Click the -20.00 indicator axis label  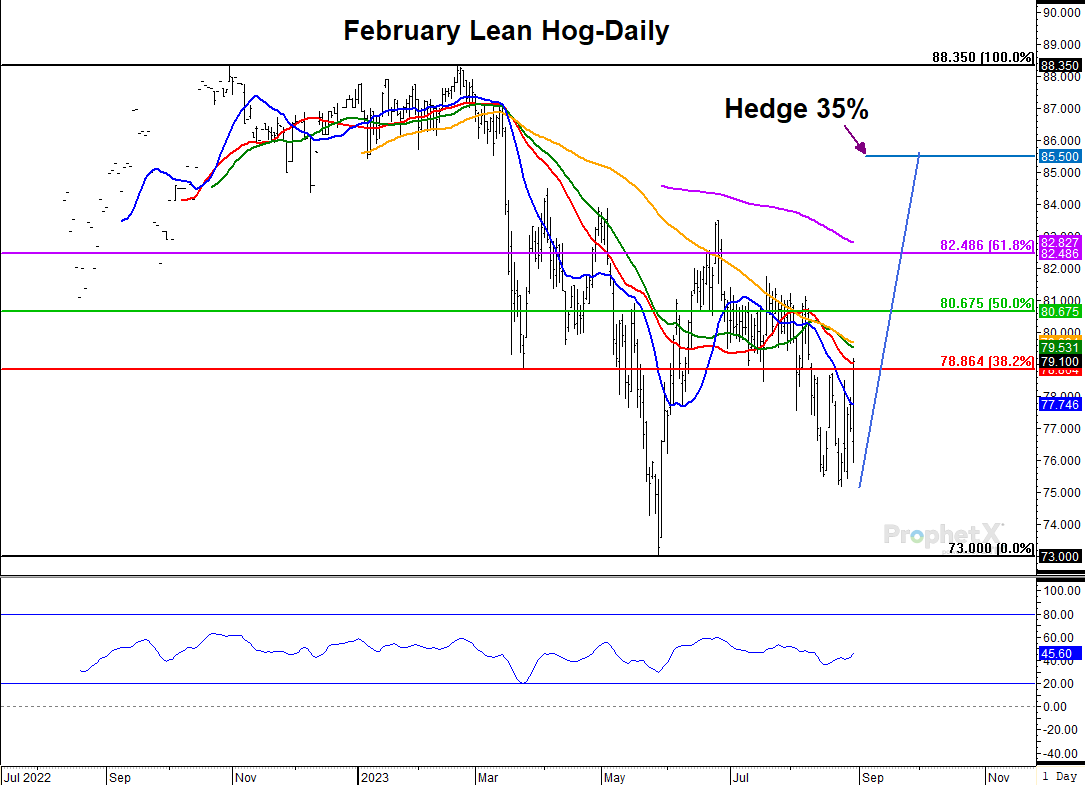[1059, 730]
